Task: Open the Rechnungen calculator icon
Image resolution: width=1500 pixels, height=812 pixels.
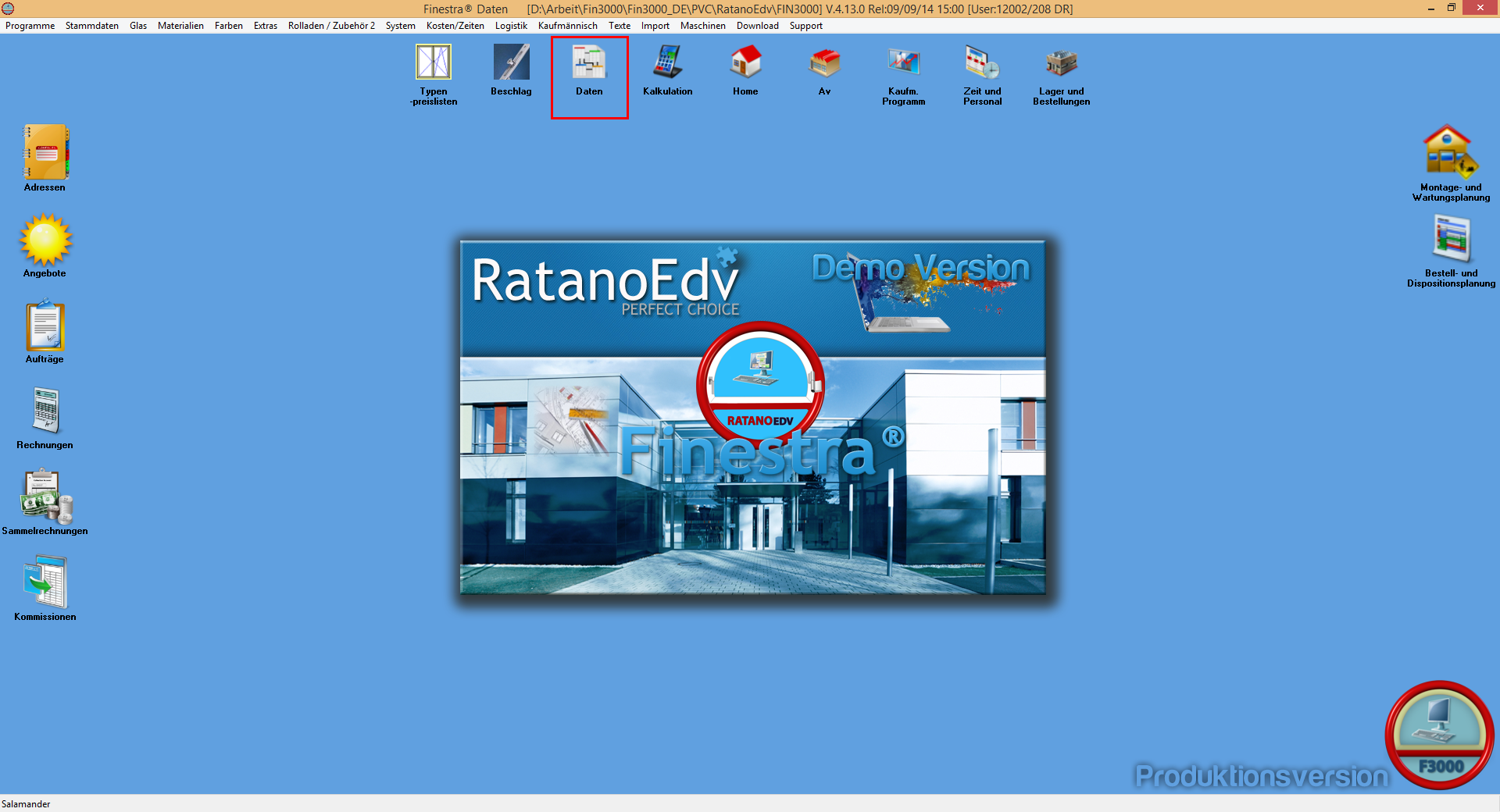Action: 45,411
